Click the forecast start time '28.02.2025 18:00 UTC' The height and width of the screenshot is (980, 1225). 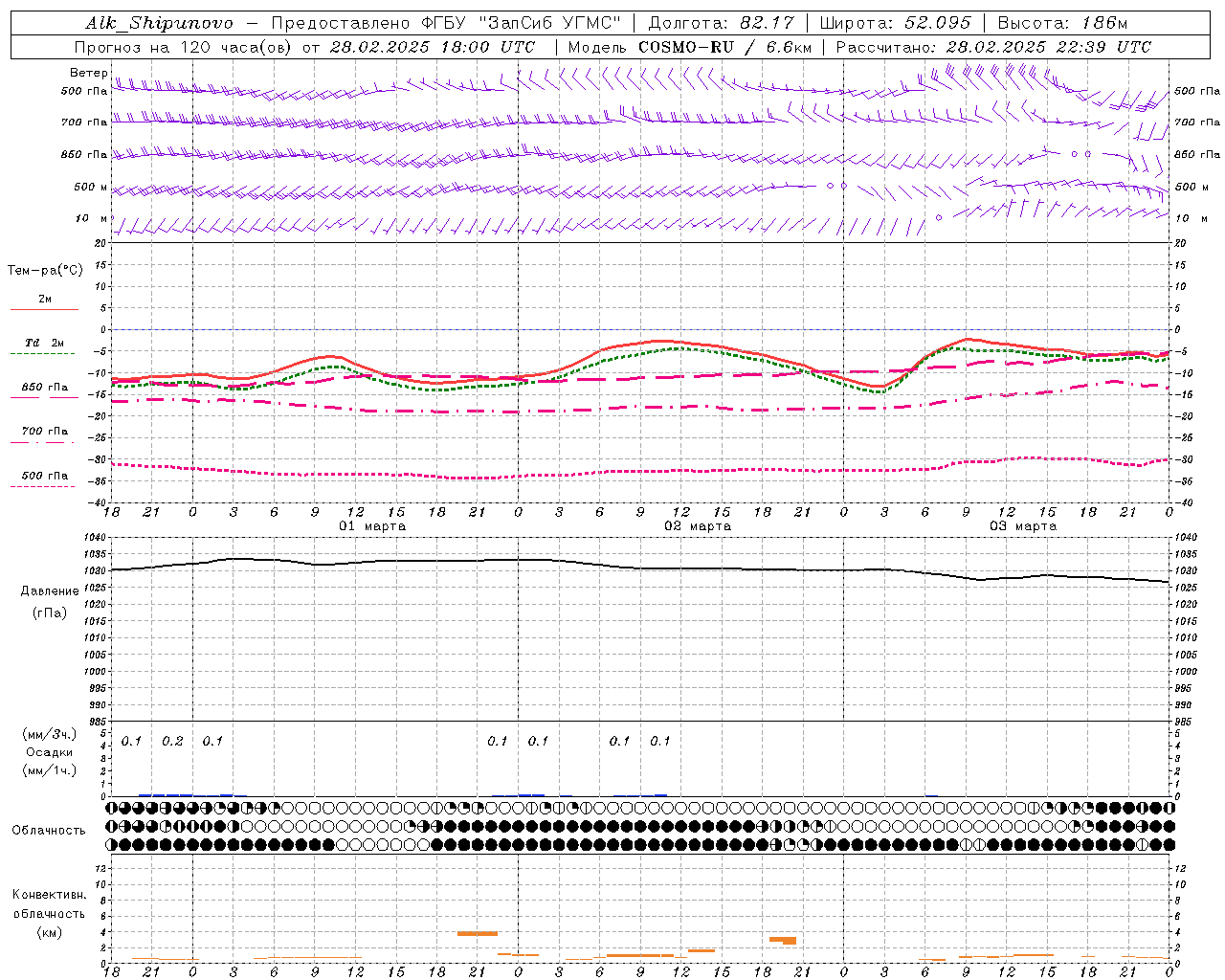[x=433, y=47]
